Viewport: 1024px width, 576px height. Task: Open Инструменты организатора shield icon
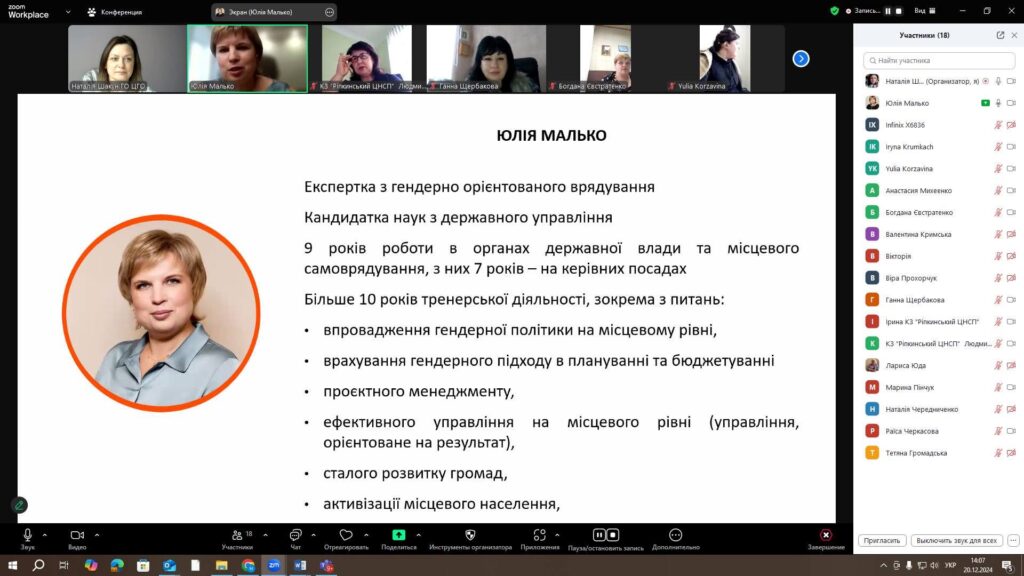[470, 535]
